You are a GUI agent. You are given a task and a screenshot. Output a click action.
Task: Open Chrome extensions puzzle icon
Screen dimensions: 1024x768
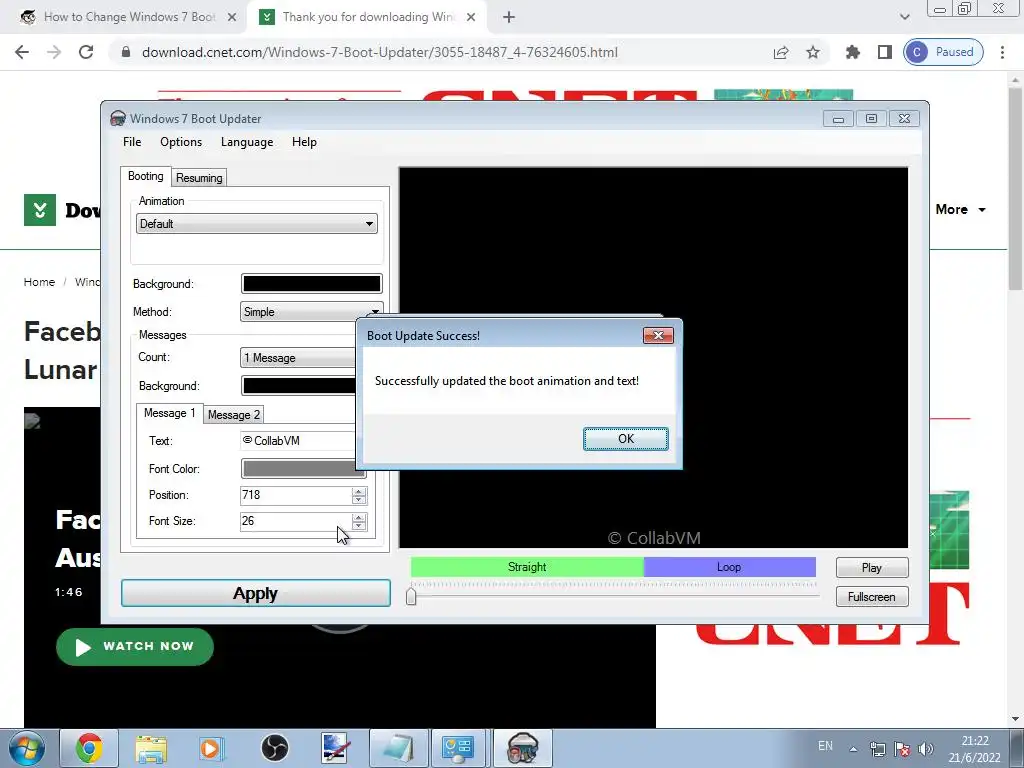tap(852, 52)
